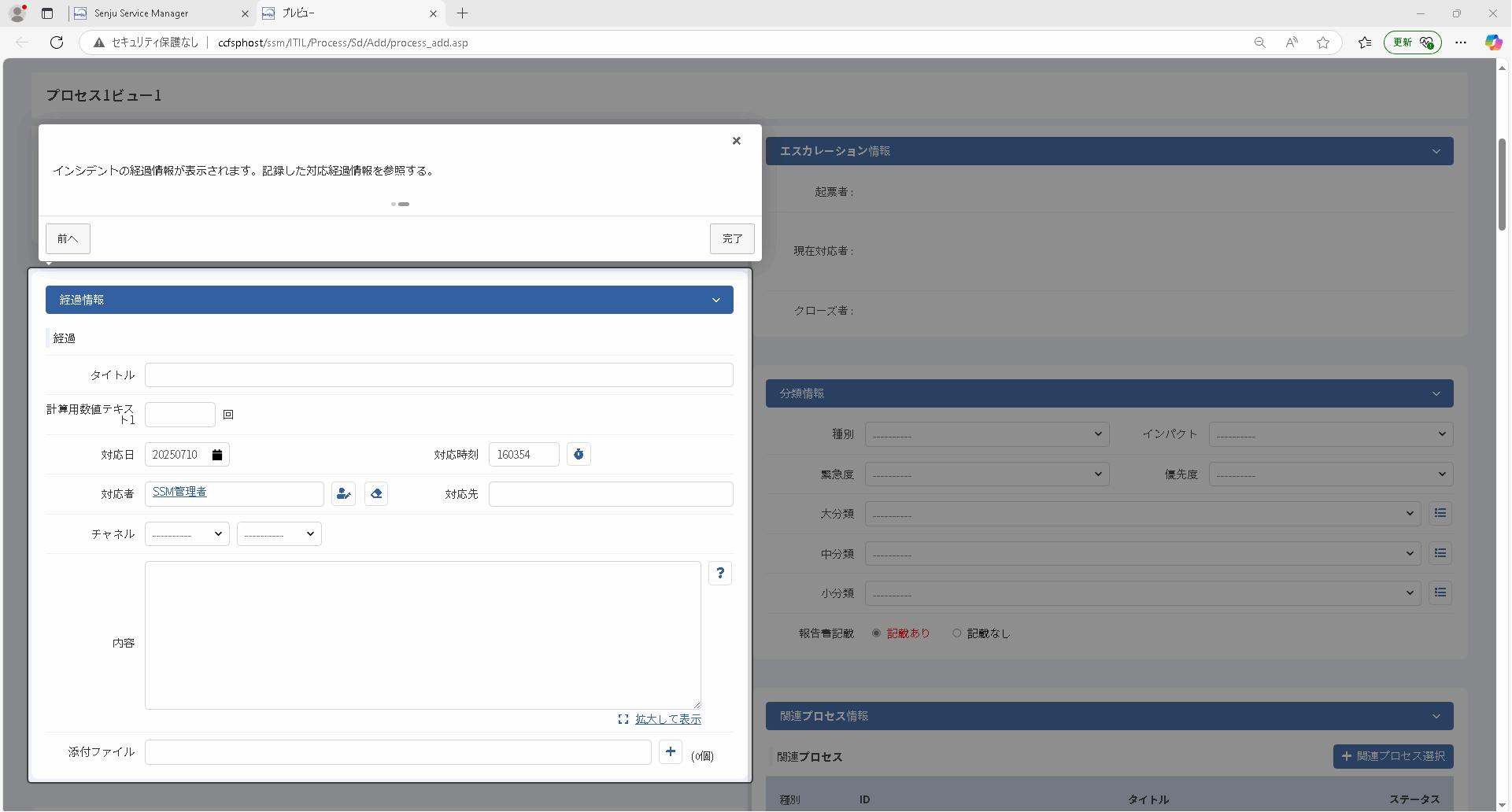Open the インパクト dropdown
Viewport: 1512px width, 812px height.
[1331, 434]
